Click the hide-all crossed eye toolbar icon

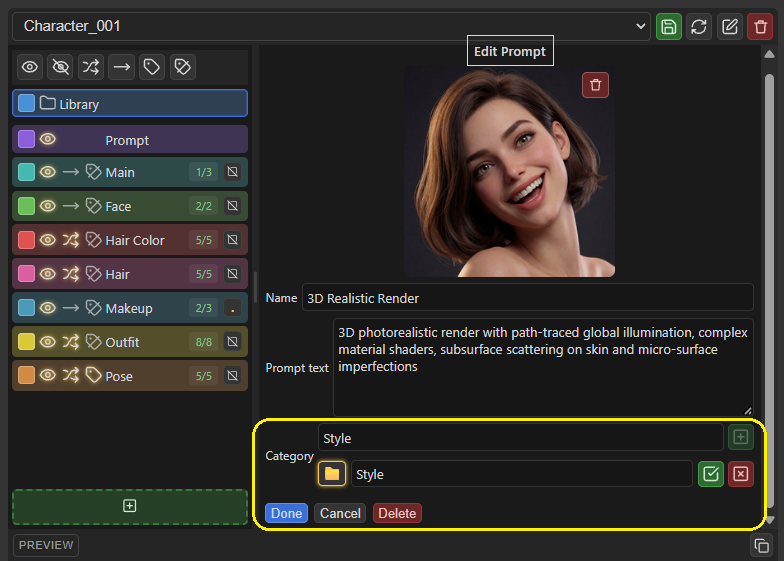pyautogui.click(x=60, y=67)
